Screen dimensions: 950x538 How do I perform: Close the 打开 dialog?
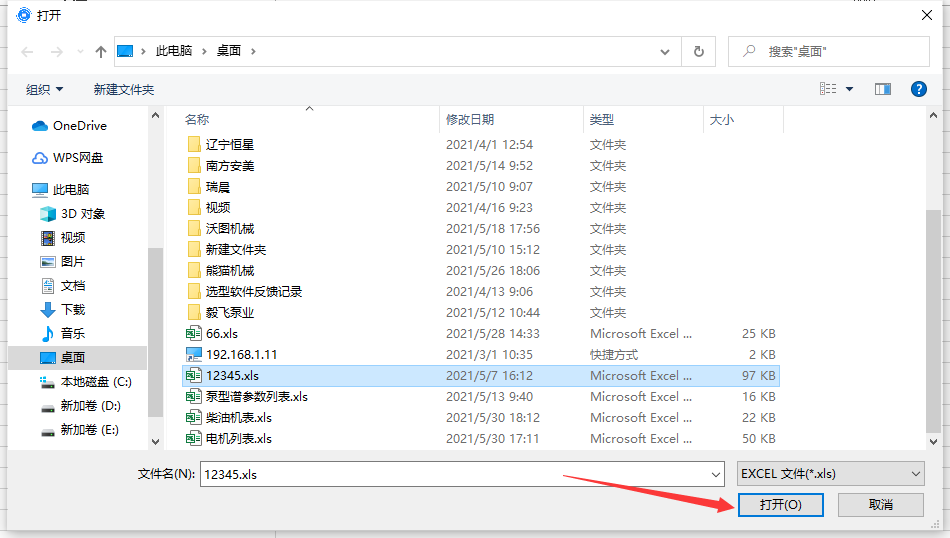click(927, 15)
